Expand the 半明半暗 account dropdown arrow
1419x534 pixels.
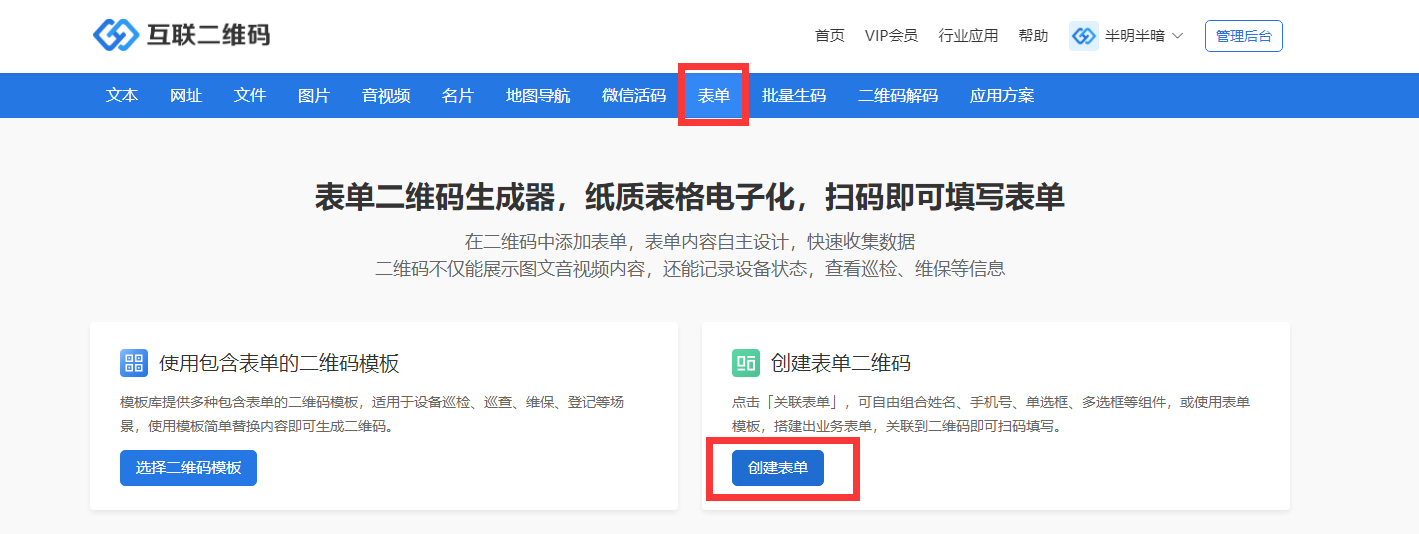coord(1177,36)
